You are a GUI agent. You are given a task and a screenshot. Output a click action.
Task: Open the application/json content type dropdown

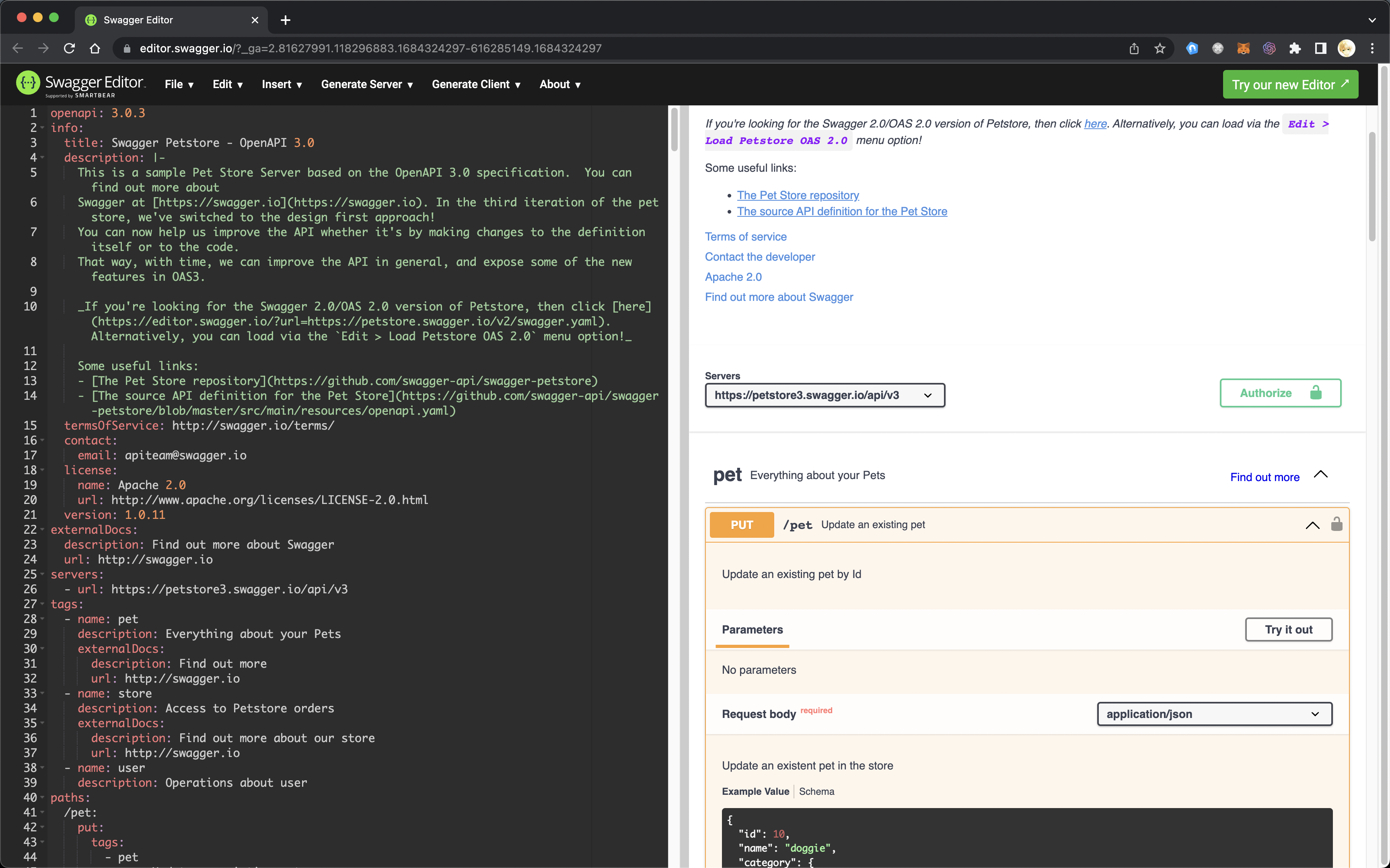(x=1214, y=714)
